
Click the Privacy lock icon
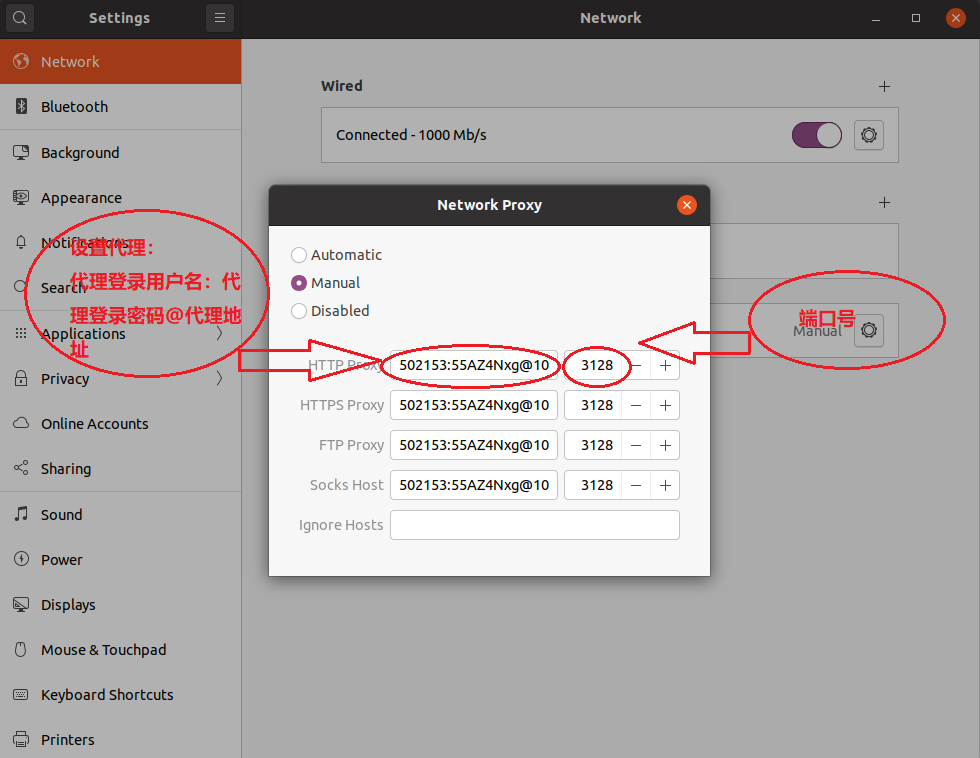(x=21, y=378)
